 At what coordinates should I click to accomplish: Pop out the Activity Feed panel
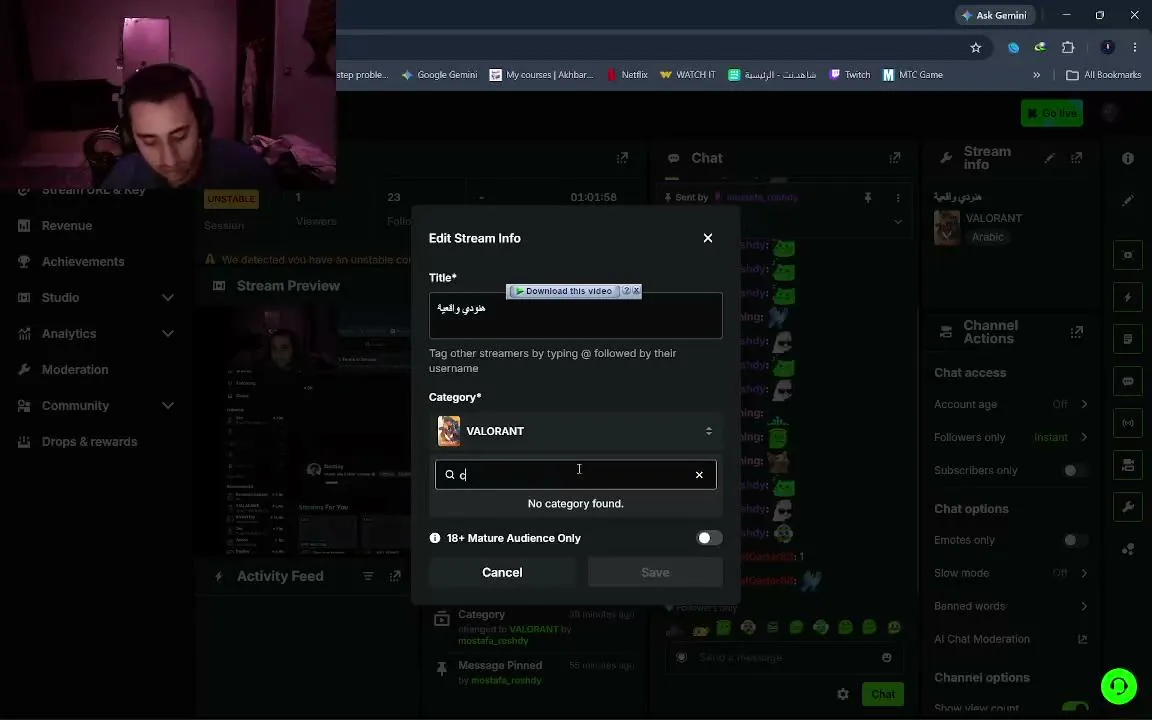(395, 577)
